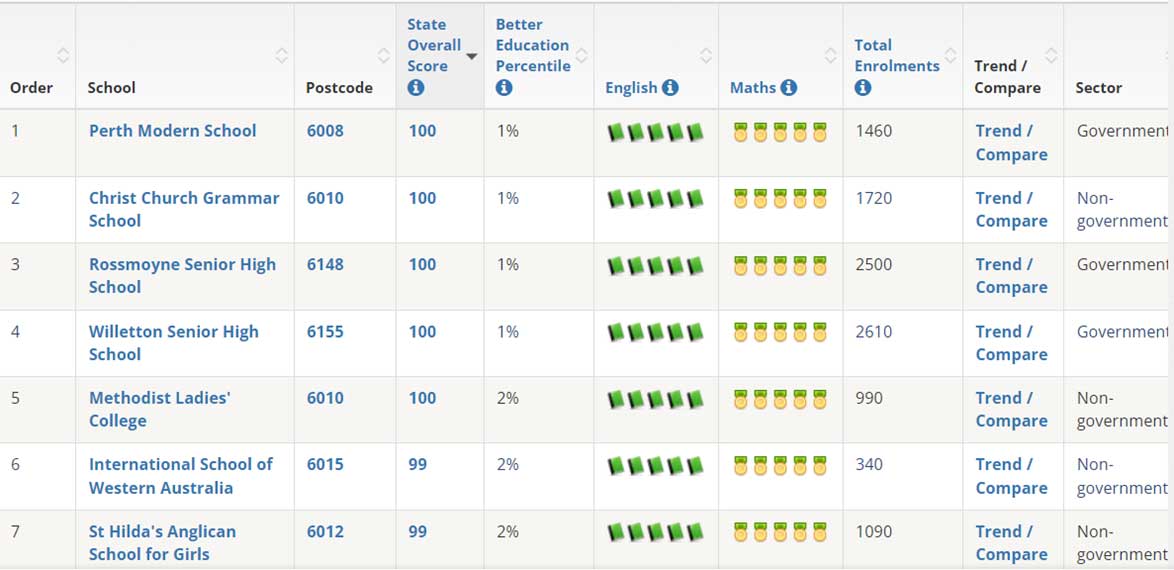Open Trend / Compare for Methodist Ladies' College

[1011, 409]
